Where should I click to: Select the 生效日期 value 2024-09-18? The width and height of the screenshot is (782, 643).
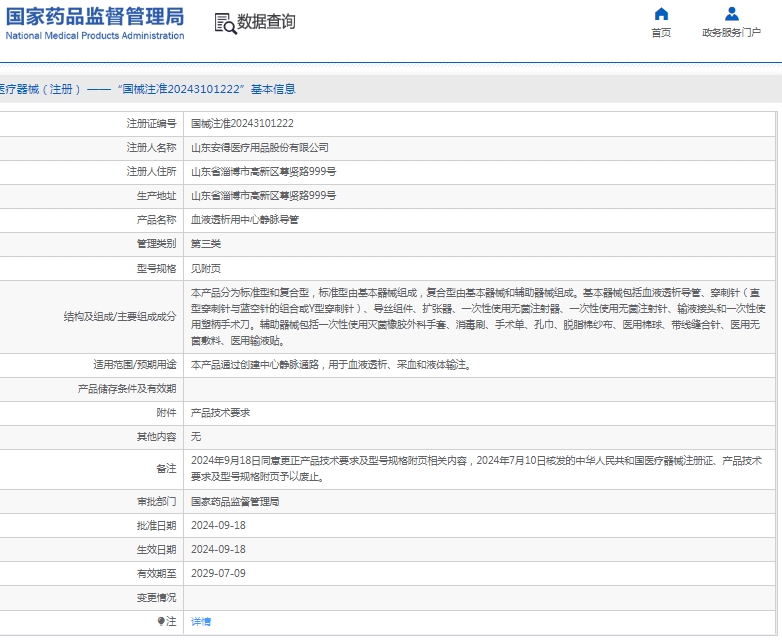218,549
